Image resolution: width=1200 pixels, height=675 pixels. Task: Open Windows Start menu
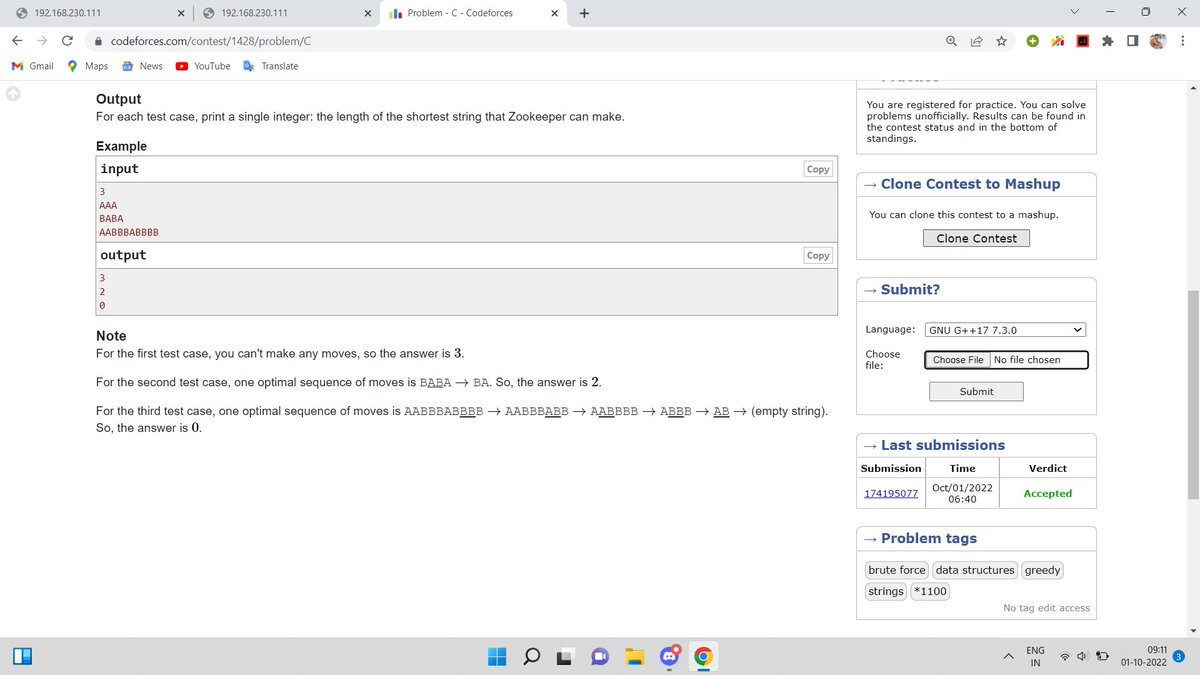pyautogui.click(x=498, y=657)
